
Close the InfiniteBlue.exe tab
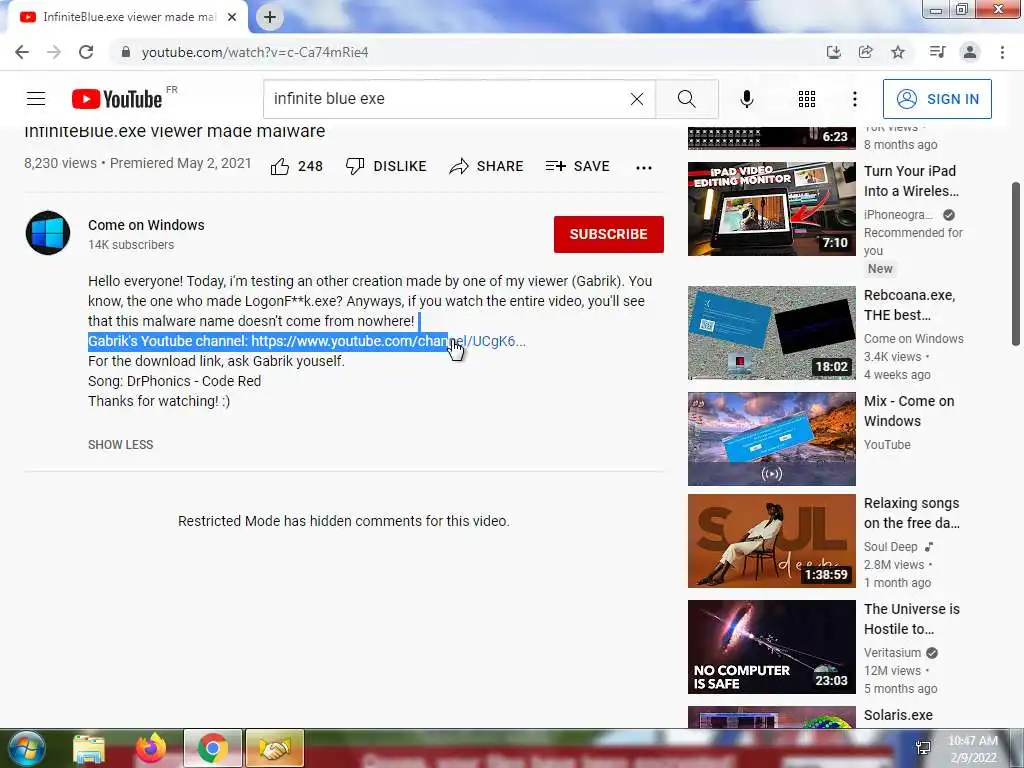coord(232,18)
